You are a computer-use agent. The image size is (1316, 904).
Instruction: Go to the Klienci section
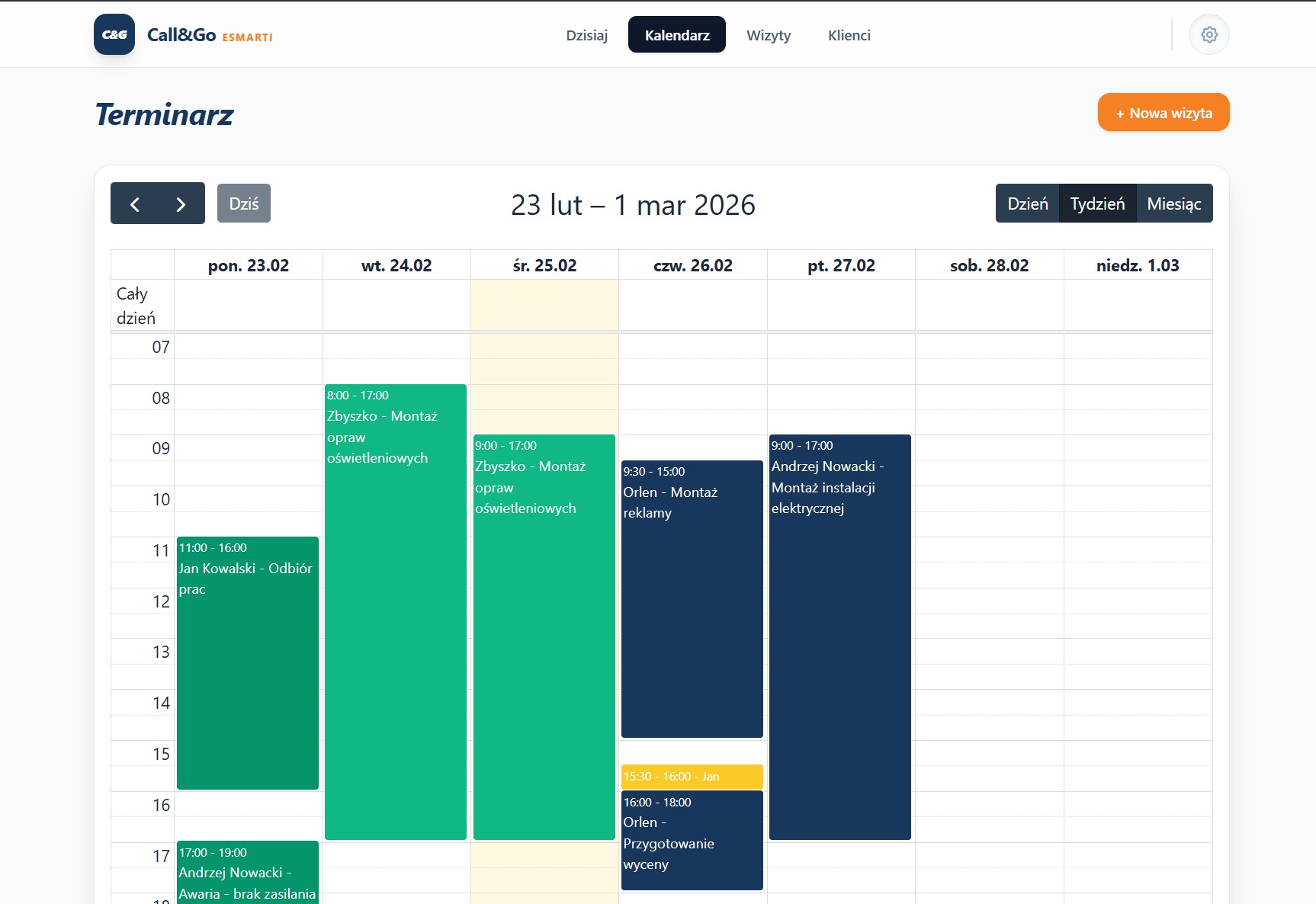tap(849, 35)
